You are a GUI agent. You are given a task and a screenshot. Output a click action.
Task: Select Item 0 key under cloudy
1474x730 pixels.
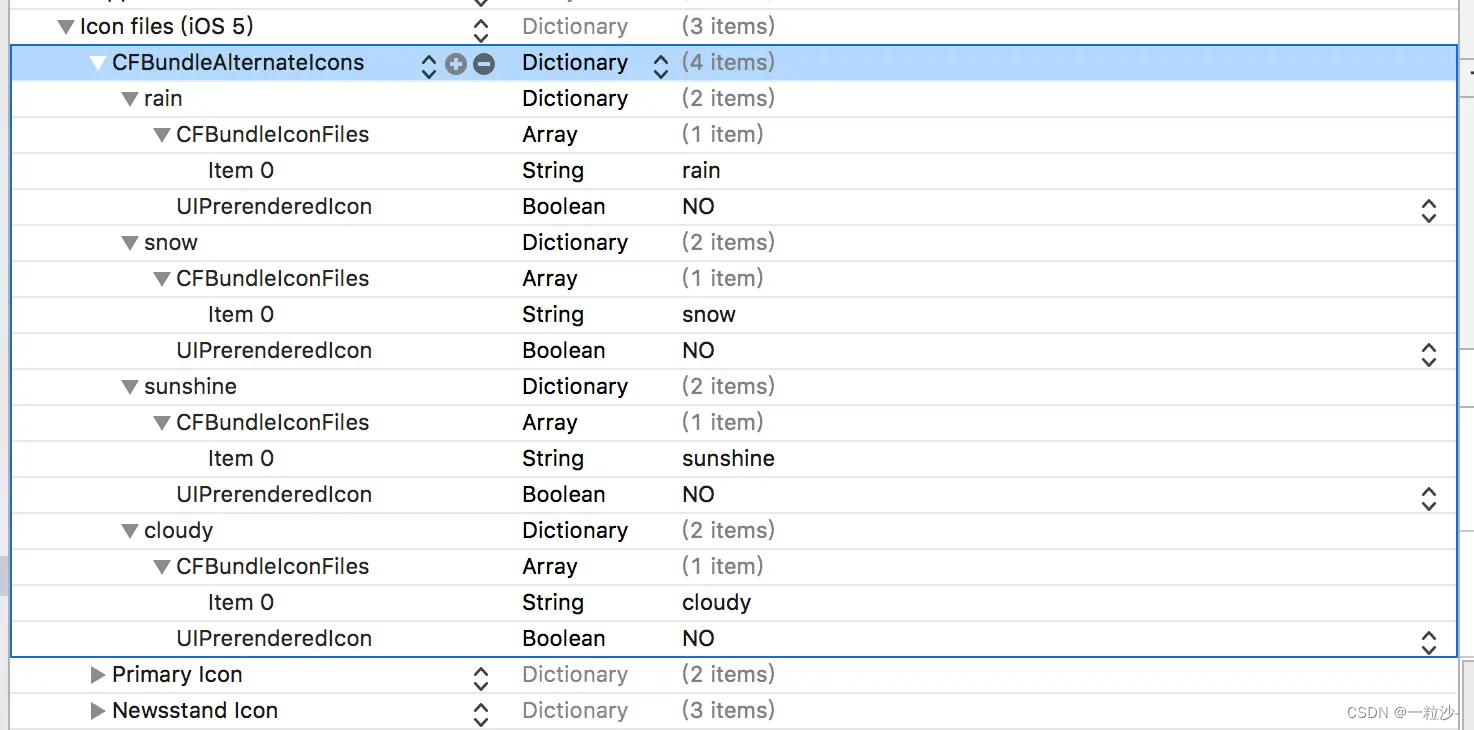coord(241,603)
